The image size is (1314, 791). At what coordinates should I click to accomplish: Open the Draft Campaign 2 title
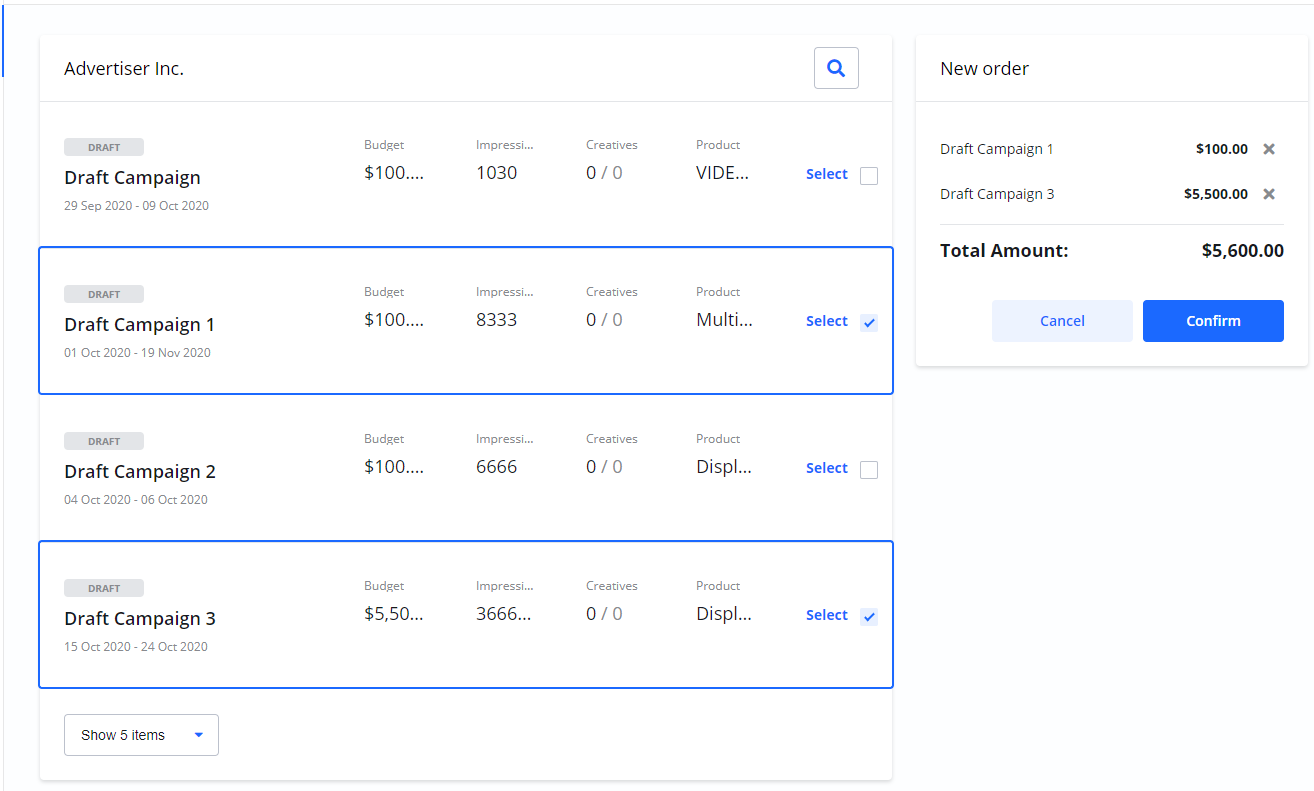[140, 471]
